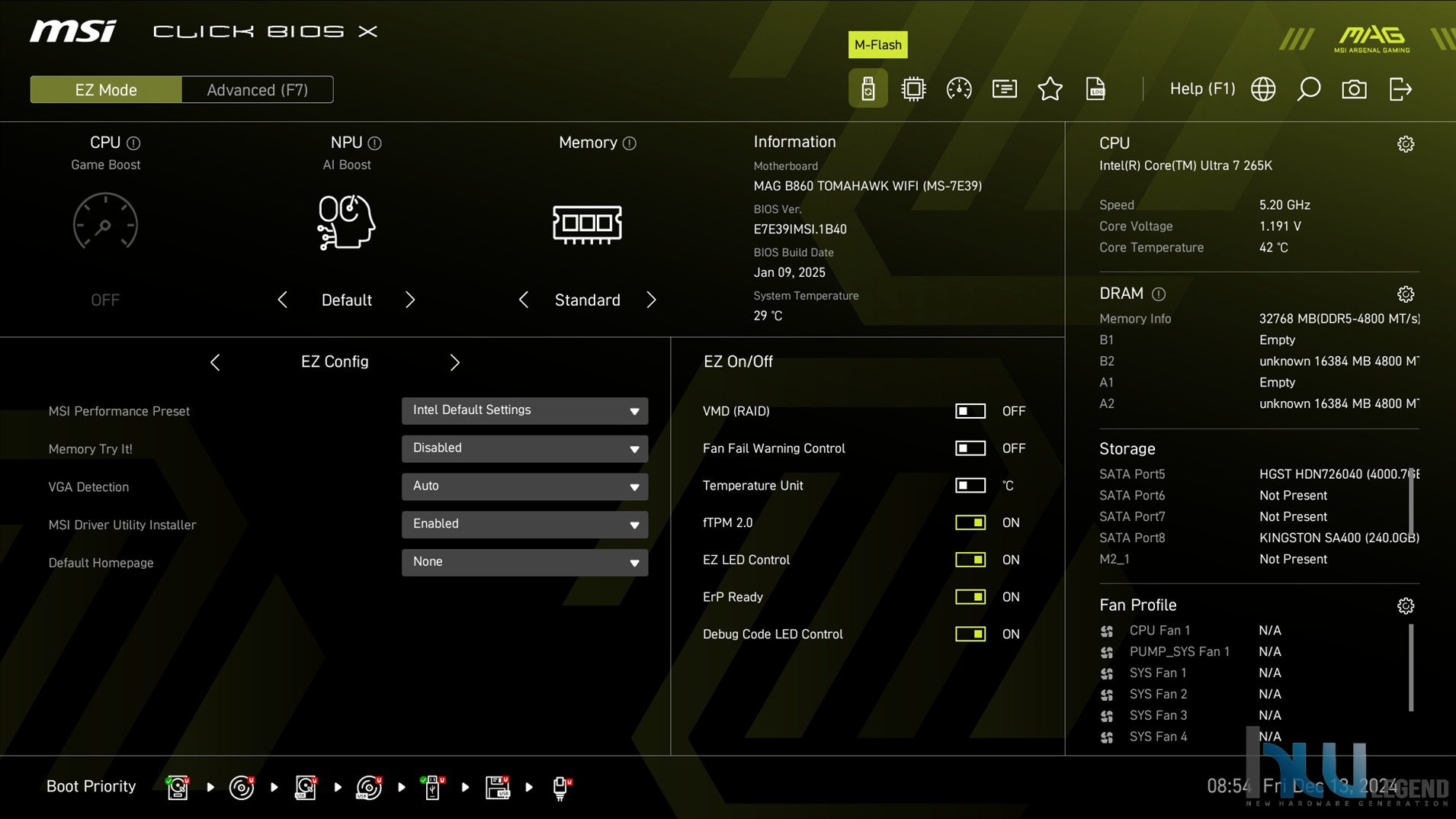Switch to EZ Mode tab
This screenshot has width=1456, height=819.
(106, 89)
